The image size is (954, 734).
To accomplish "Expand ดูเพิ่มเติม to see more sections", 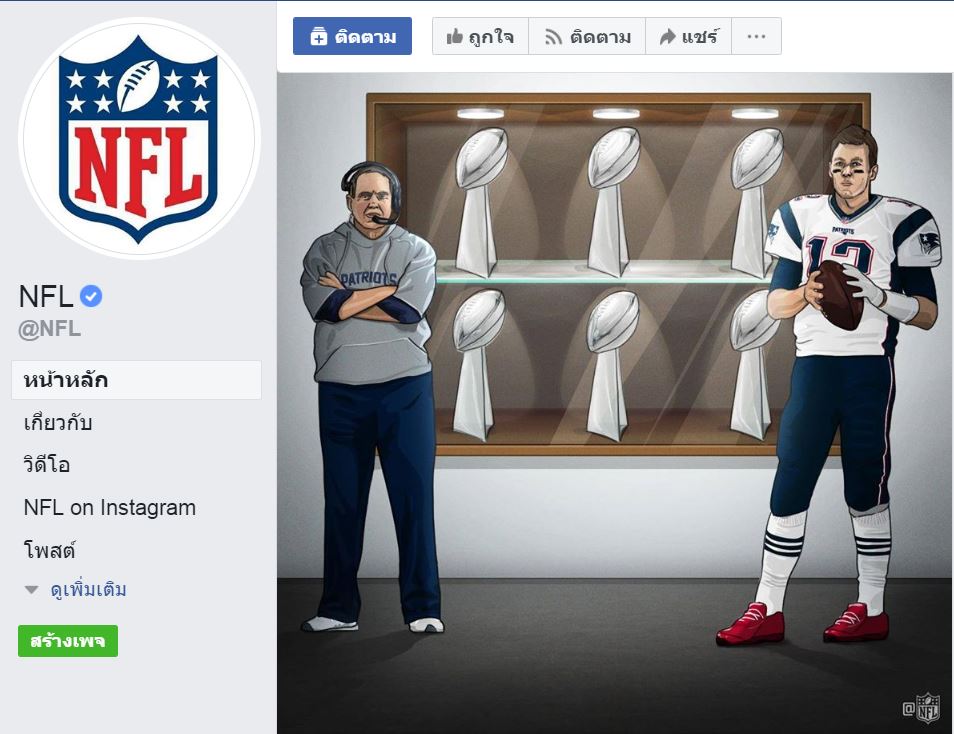I will 88,589.
